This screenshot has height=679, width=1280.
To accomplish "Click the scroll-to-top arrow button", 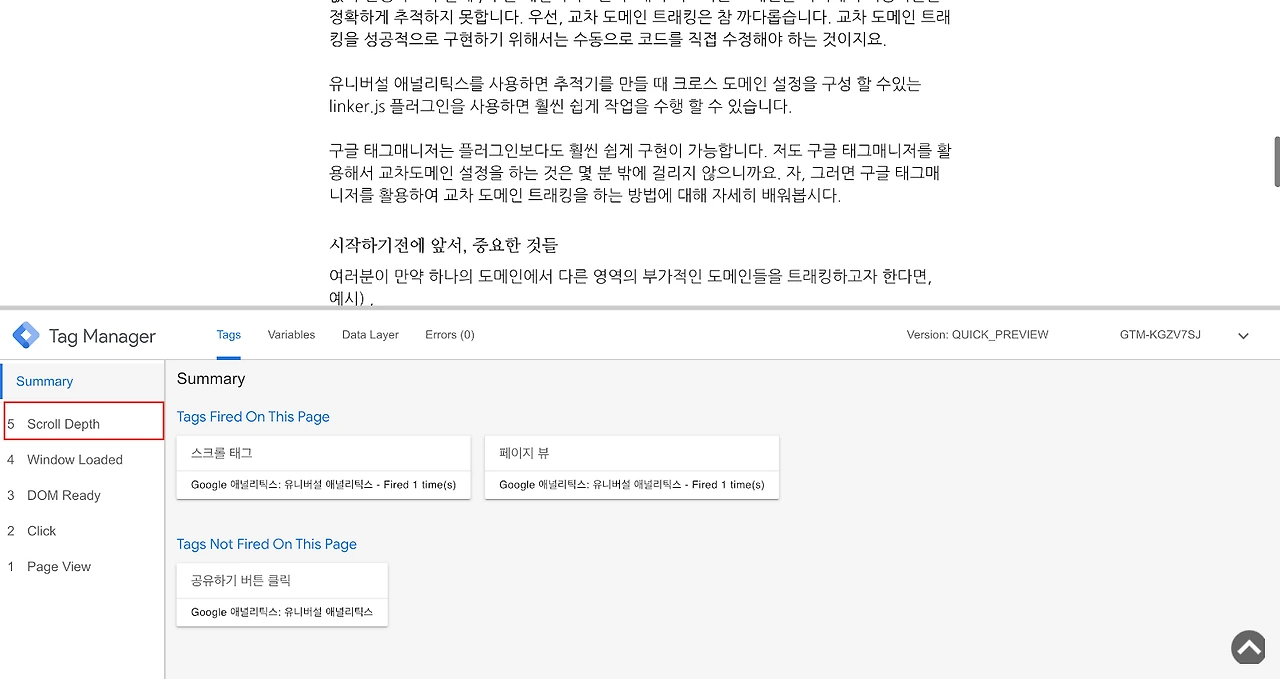I will pos(1249,647).
